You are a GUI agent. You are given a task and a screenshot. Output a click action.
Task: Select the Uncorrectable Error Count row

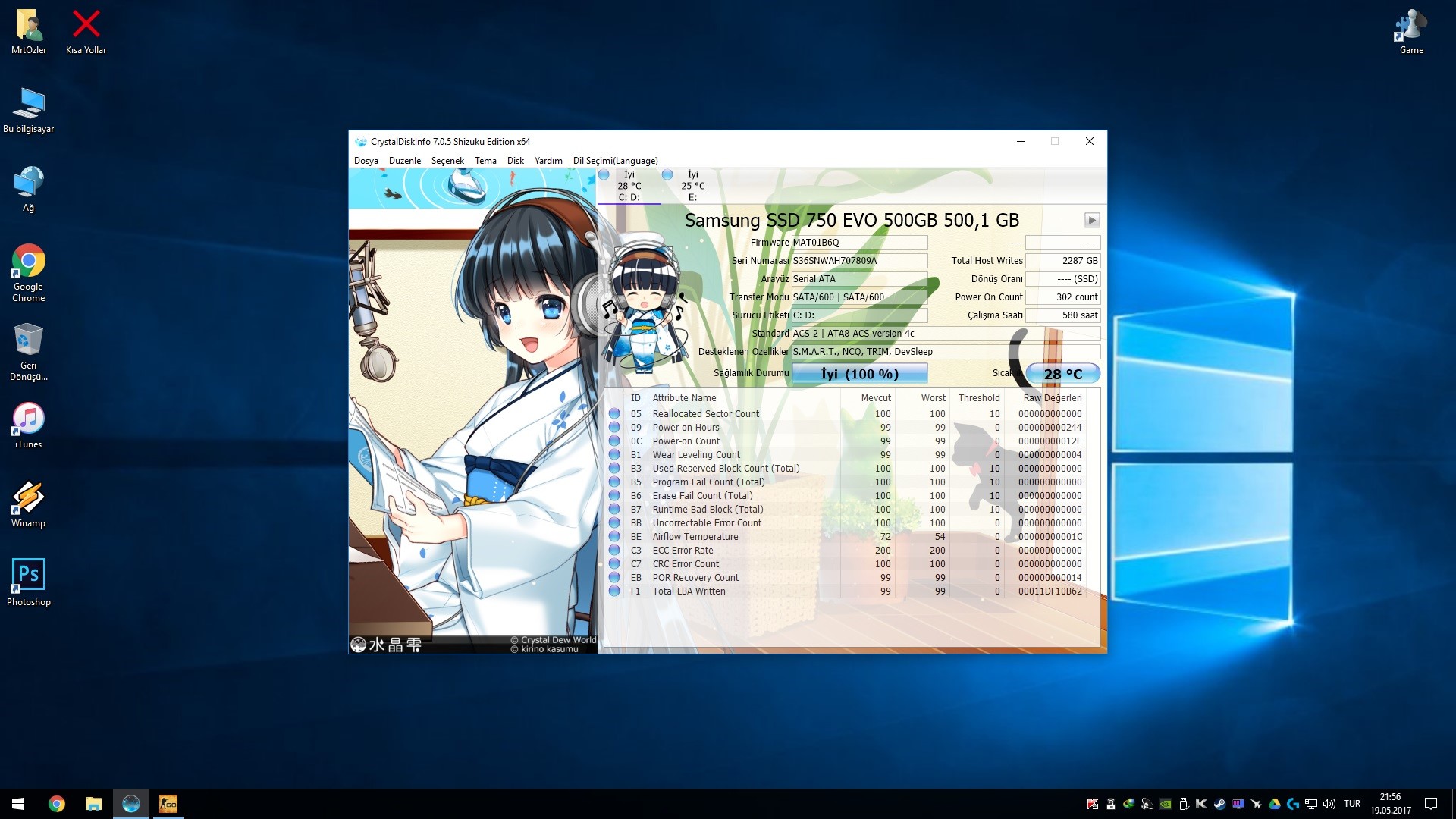click(x=846, y=523)
